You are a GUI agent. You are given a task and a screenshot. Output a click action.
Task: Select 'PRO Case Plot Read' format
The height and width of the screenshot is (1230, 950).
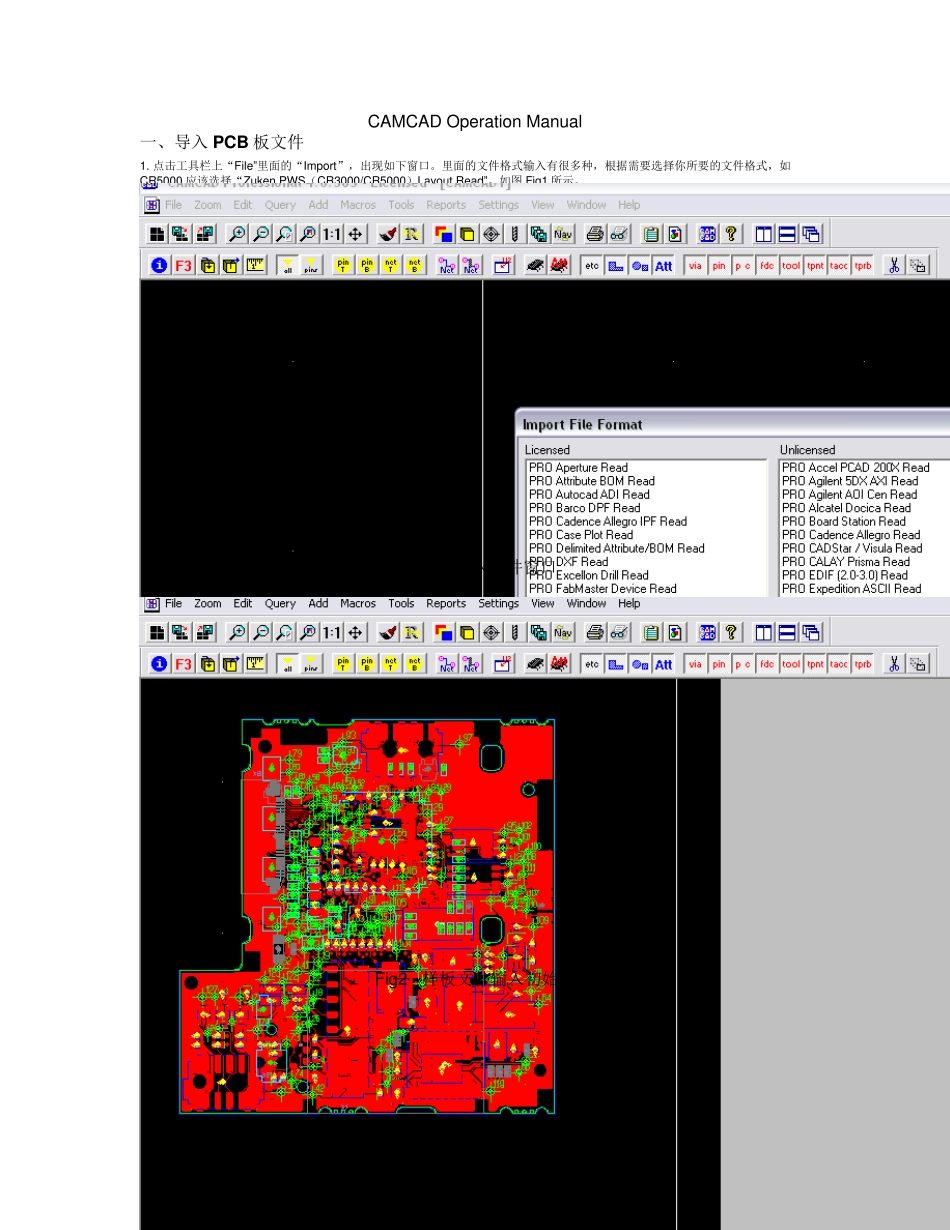point(581,535)
